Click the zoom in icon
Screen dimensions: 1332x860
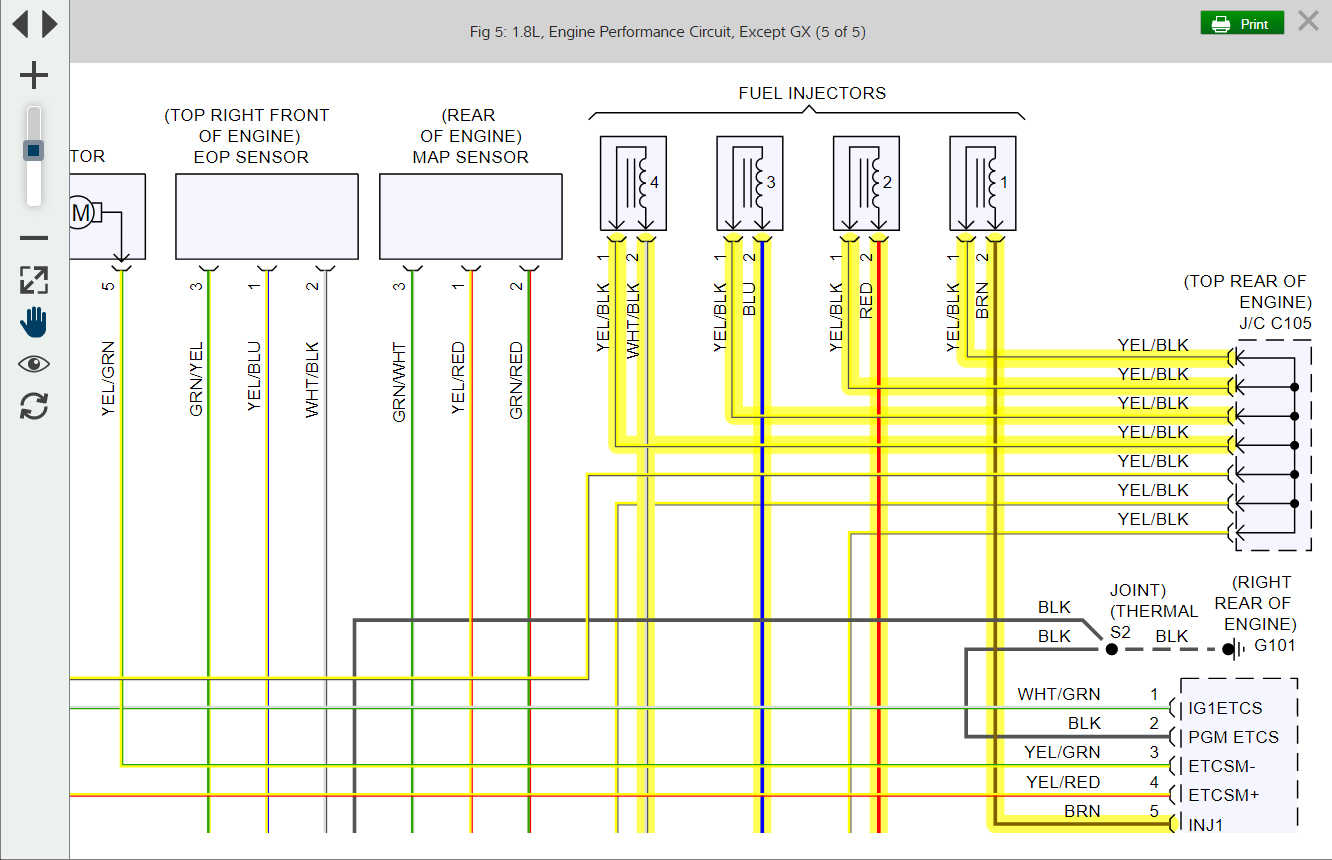point(33,74)
